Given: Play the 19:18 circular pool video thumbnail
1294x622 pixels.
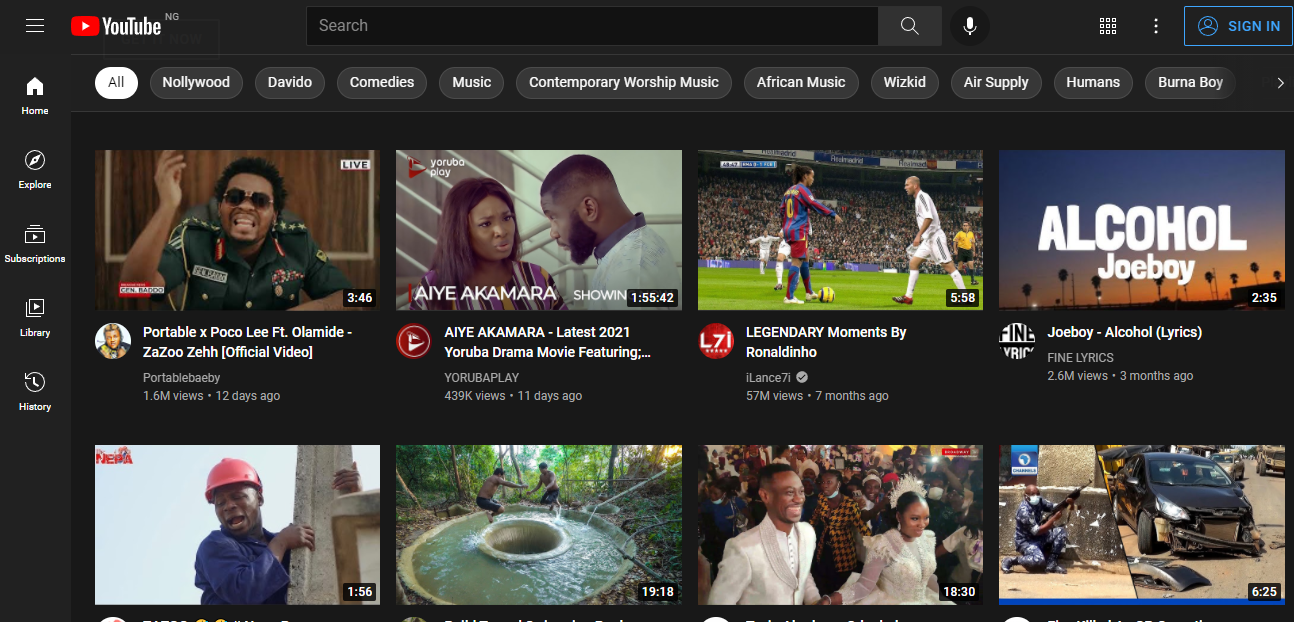Looking at the screenshot, I should tap(539, 525).
